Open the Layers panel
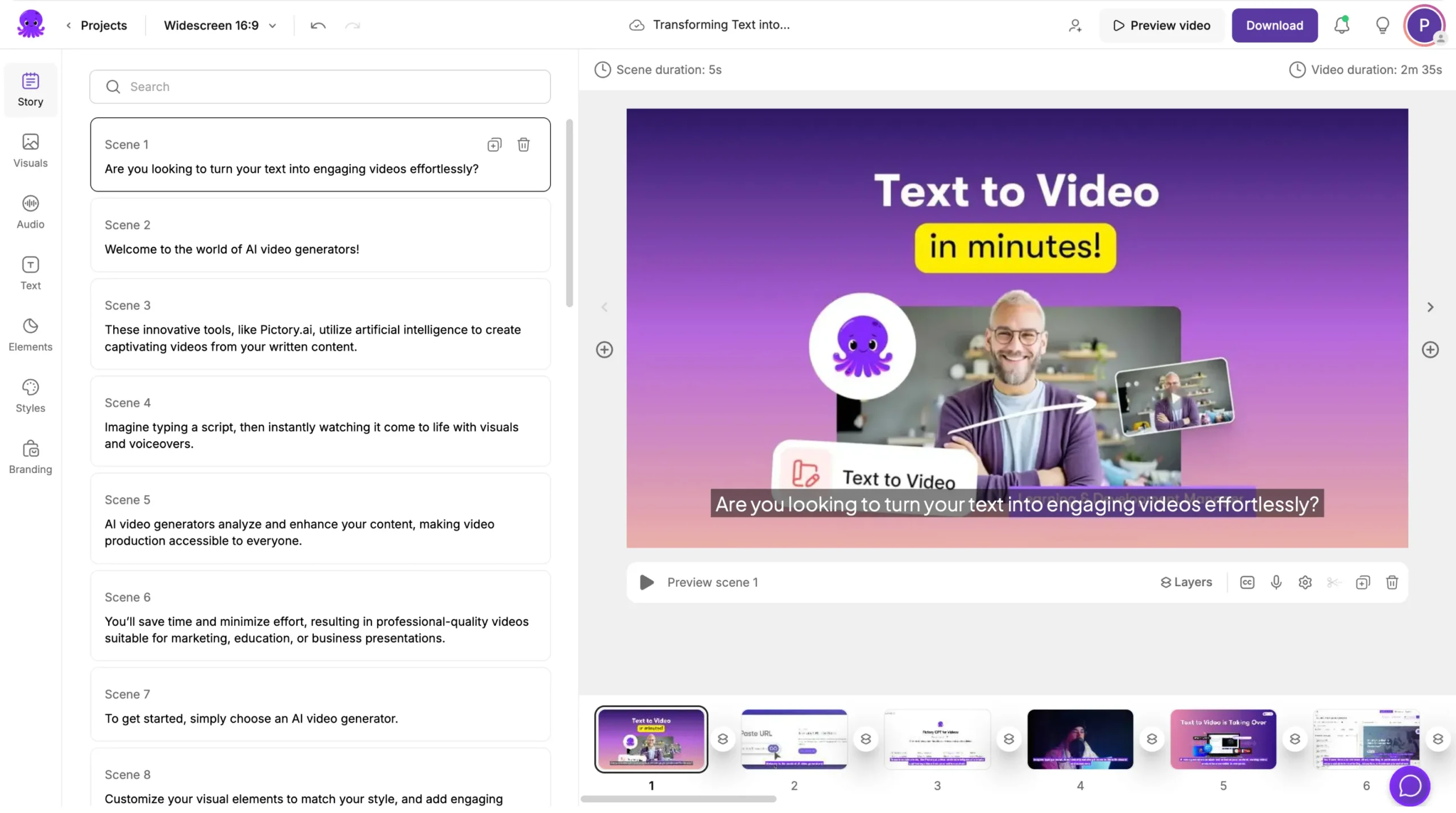The height and width of the screenshot is (813, 1456). pyautogui.click(x=1186, y=582)
